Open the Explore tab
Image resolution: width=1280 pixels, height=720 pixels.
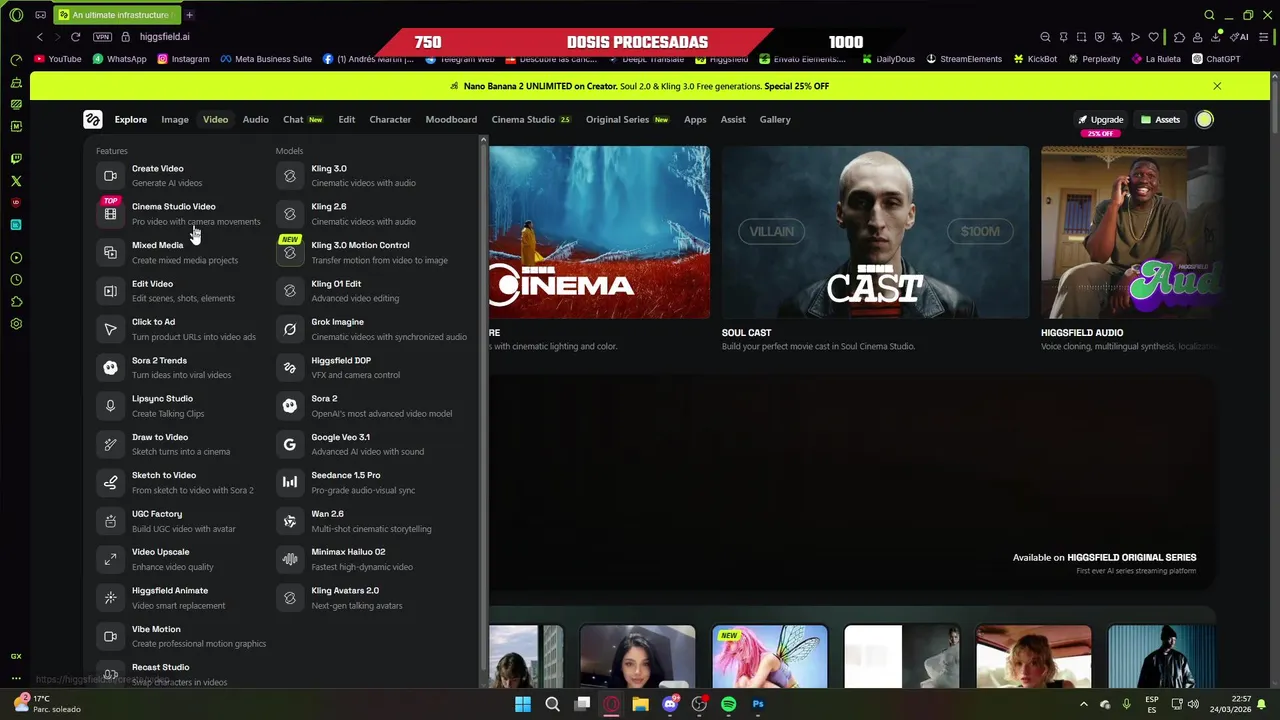[130, 119]
